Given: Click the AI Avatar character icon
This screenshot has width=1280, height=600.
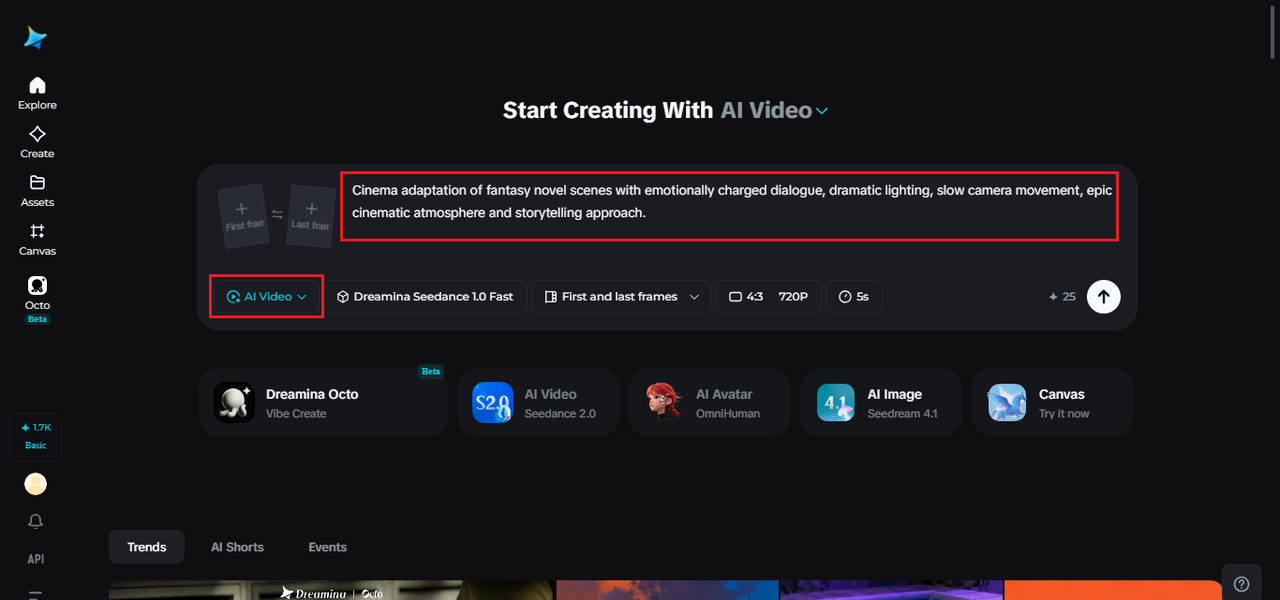Looking at the screenshot, I should tap(663, 403).
